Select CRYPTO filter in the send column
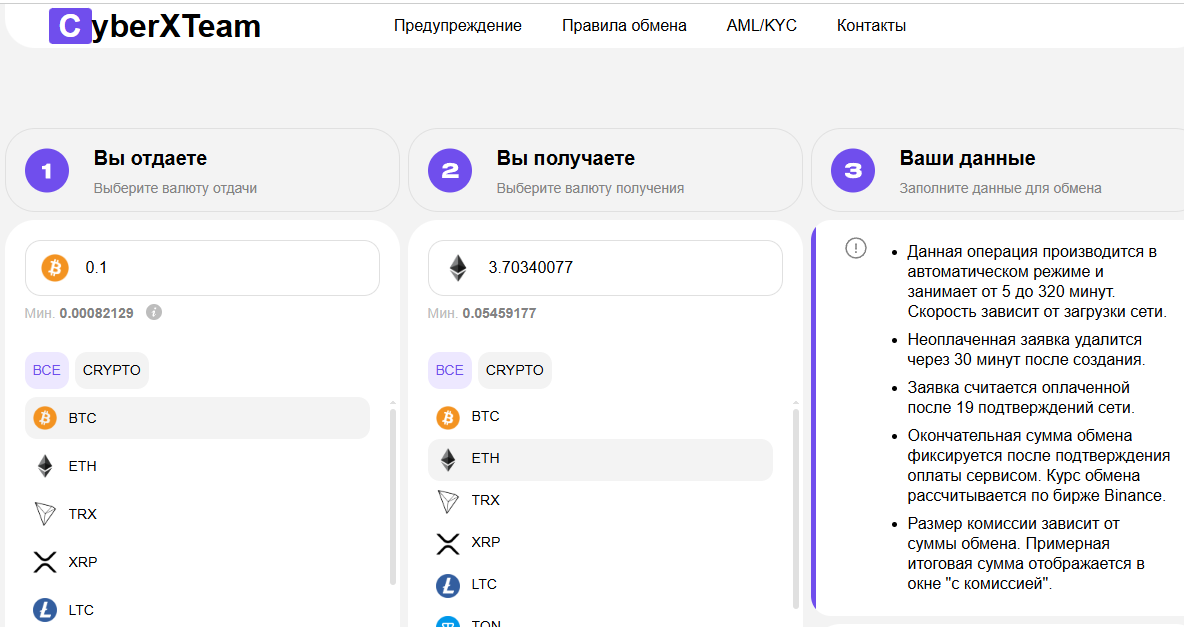The image size is (1184, 627). pos(112,370)
